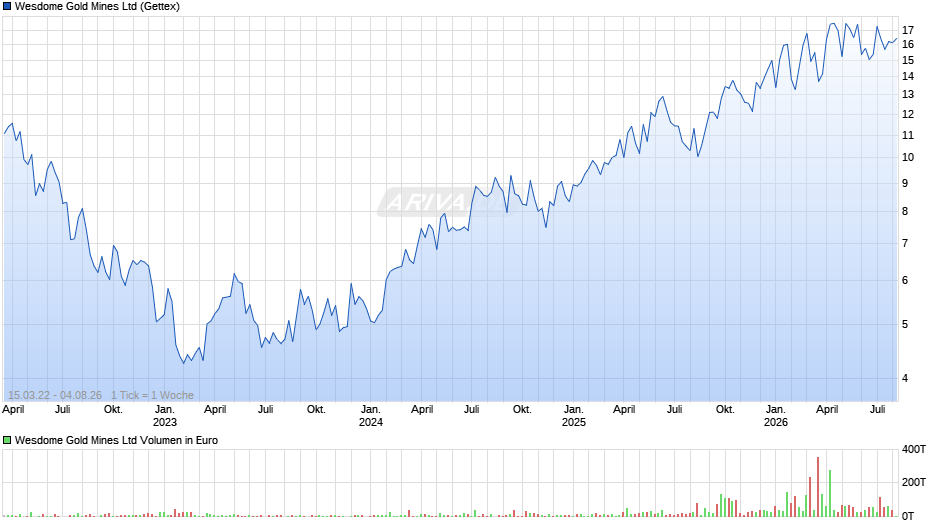Click the year label 2026 on the time axis

(x=776, y=422)
